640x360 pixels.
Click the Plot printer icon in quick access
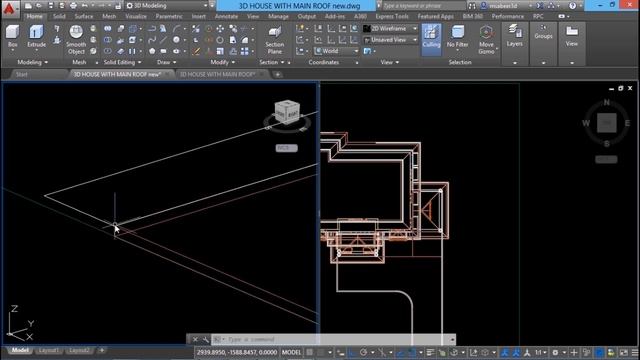tap(73, 6)
